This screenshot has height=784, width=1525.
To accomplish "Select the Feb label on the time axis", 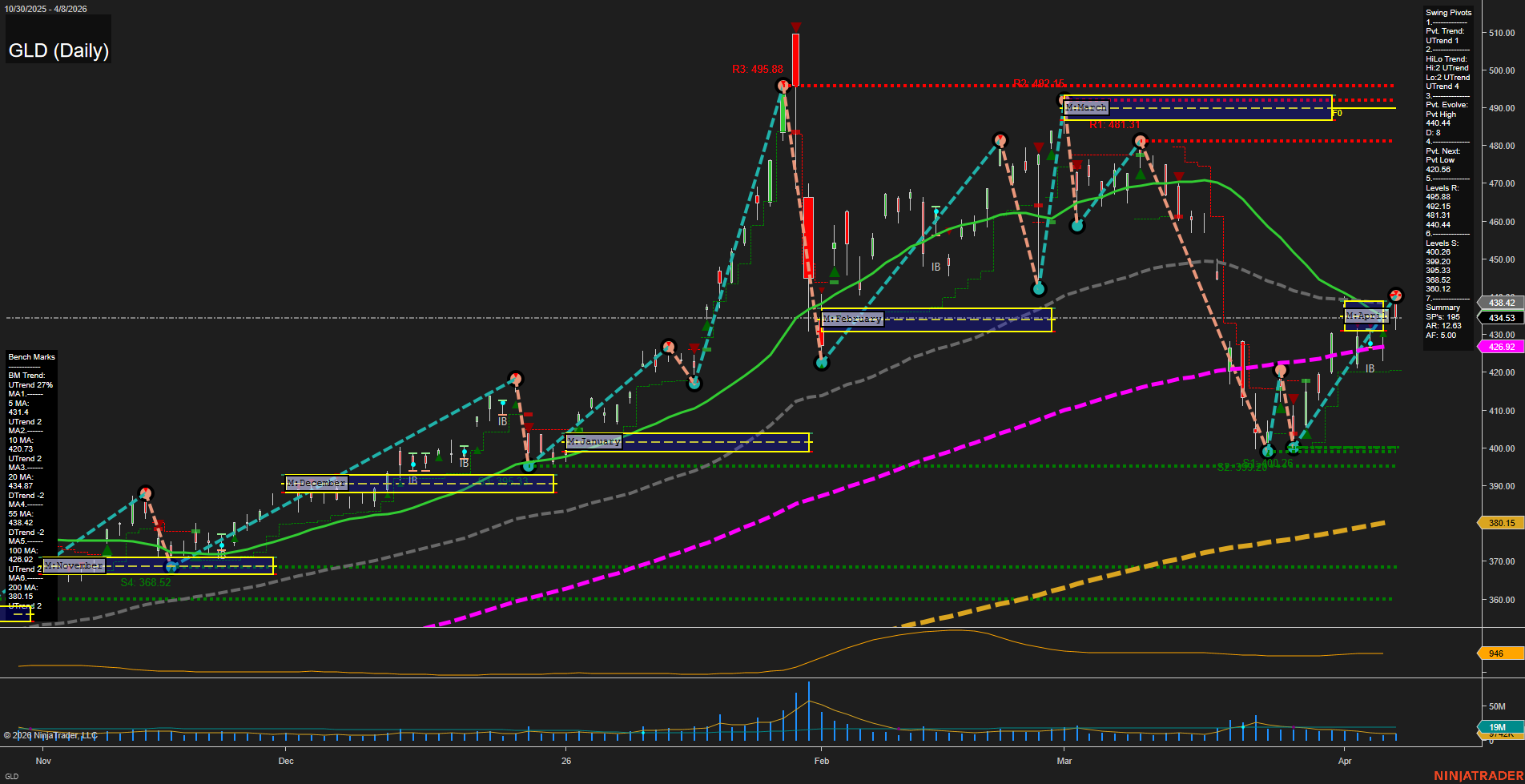I will (x=822, y=761).
